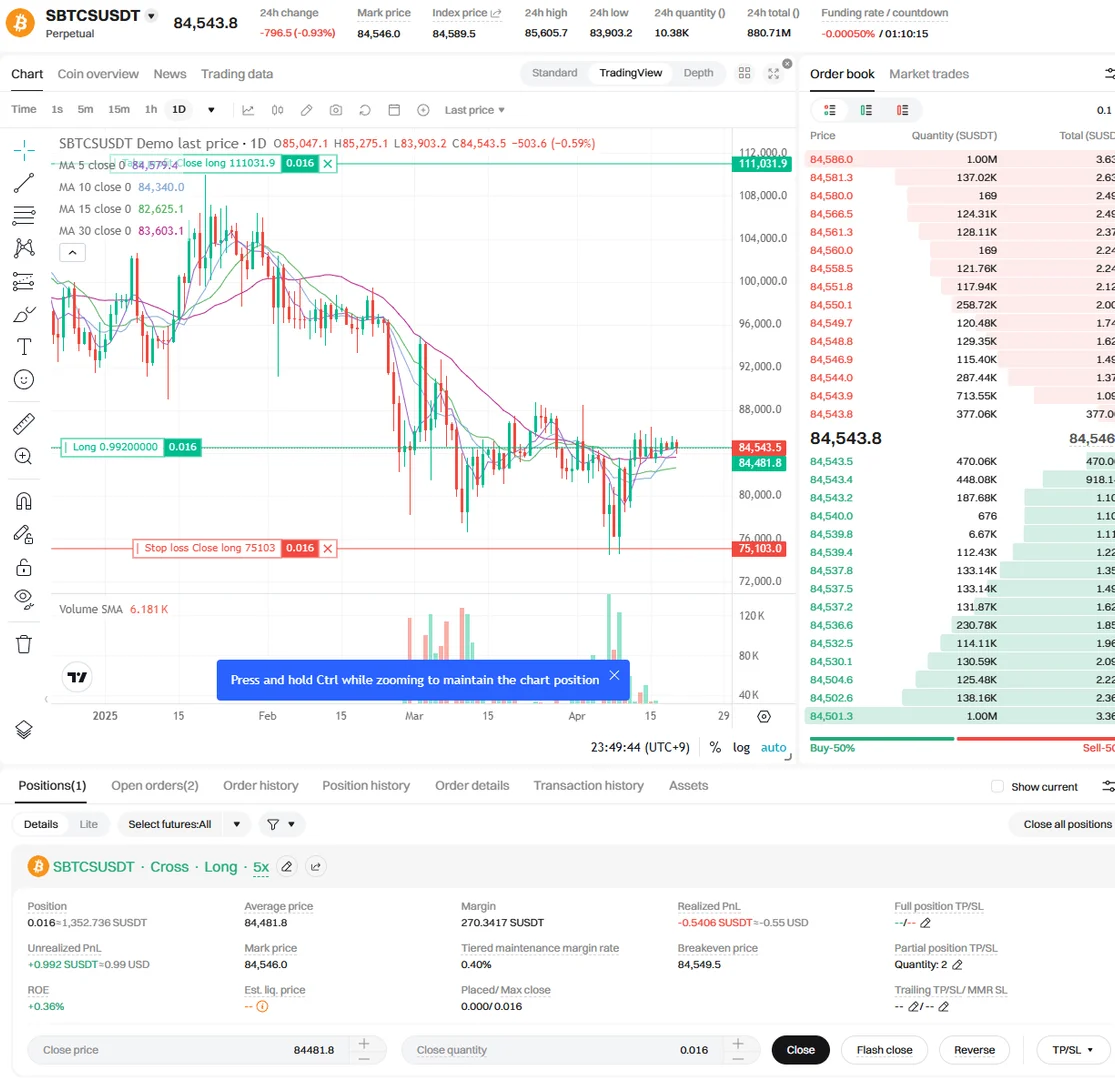Open chart settings gear at time axis
1115x1080 pixels.
(764, 717)
